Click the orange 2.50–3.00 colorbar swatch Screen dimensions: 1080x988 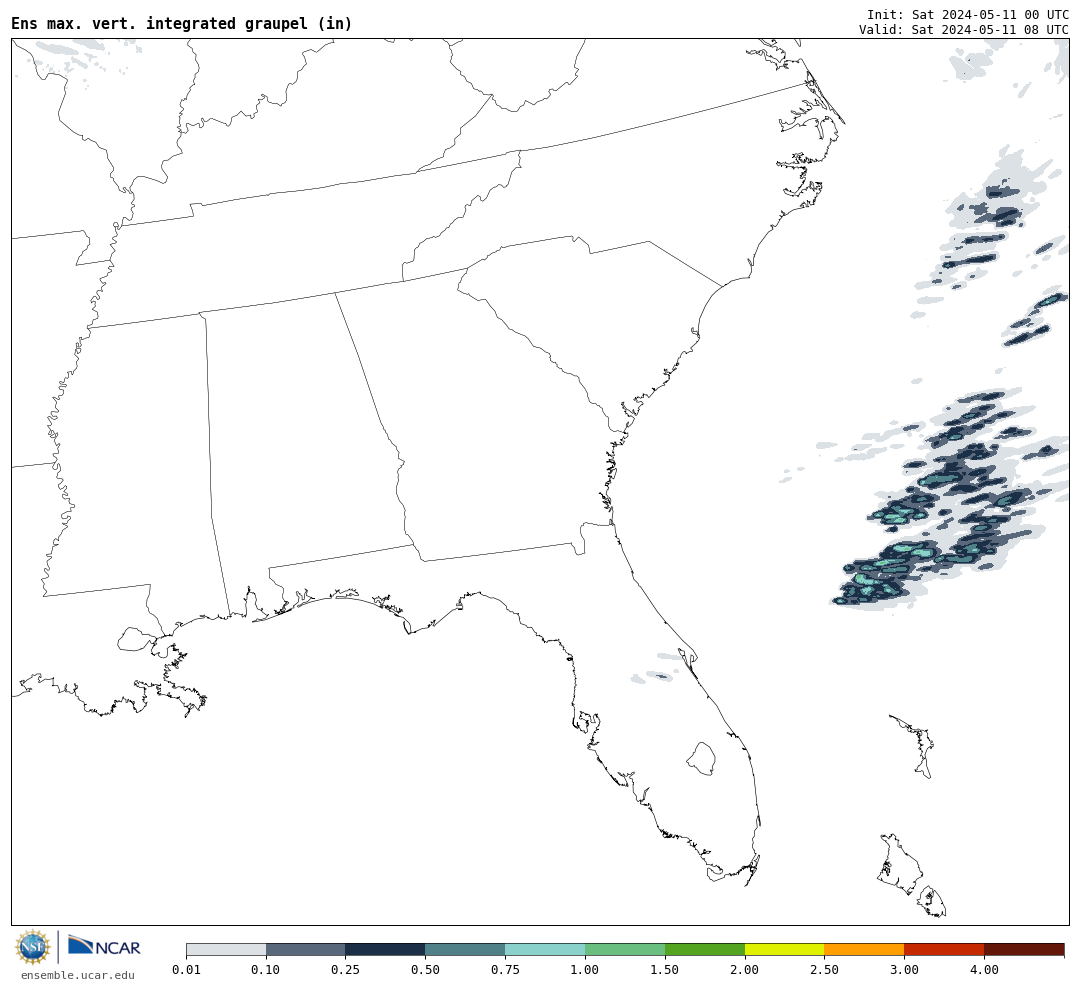(x=864, y=950)
